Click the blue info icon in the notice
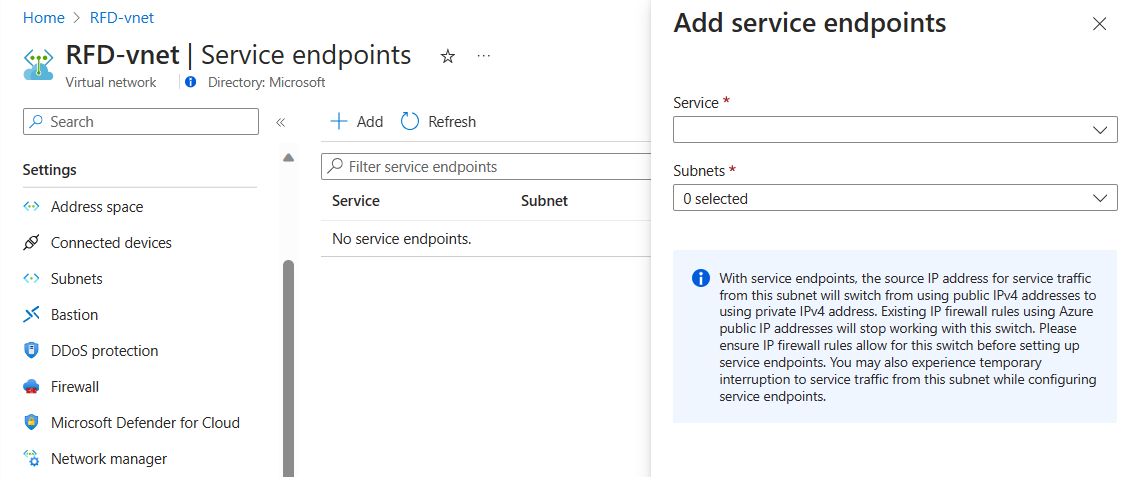Screen dimensions: 1130x477 (x=700, y=279)
